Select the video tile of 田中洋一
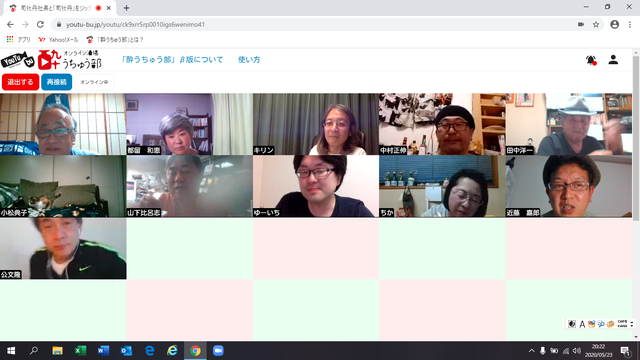The width and height of the screenshot is (640, 360). click(569, 124)
